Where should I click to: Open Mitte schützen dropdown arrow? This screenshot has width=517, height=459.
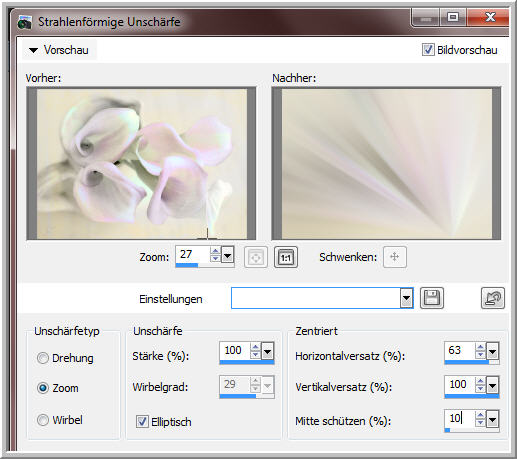493,419
